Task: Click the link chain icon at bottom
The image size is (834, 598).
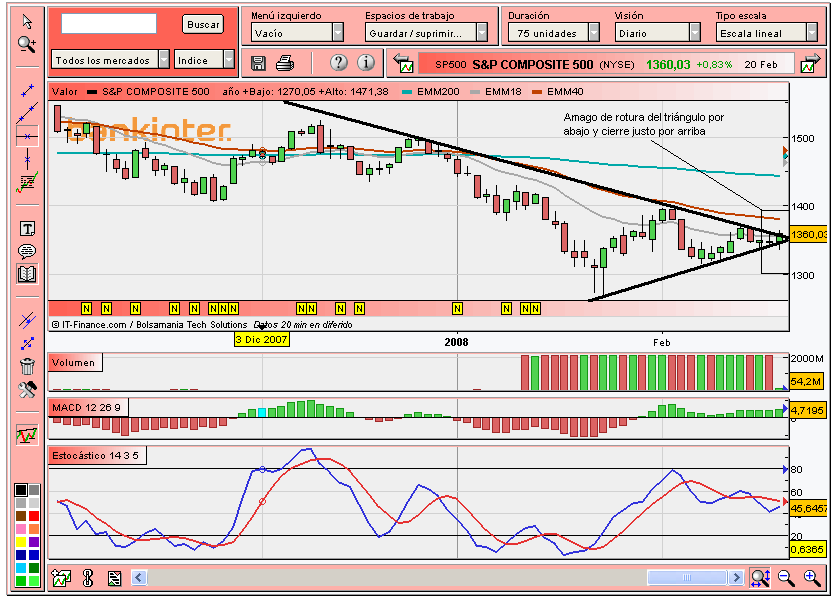Action: 88,577
